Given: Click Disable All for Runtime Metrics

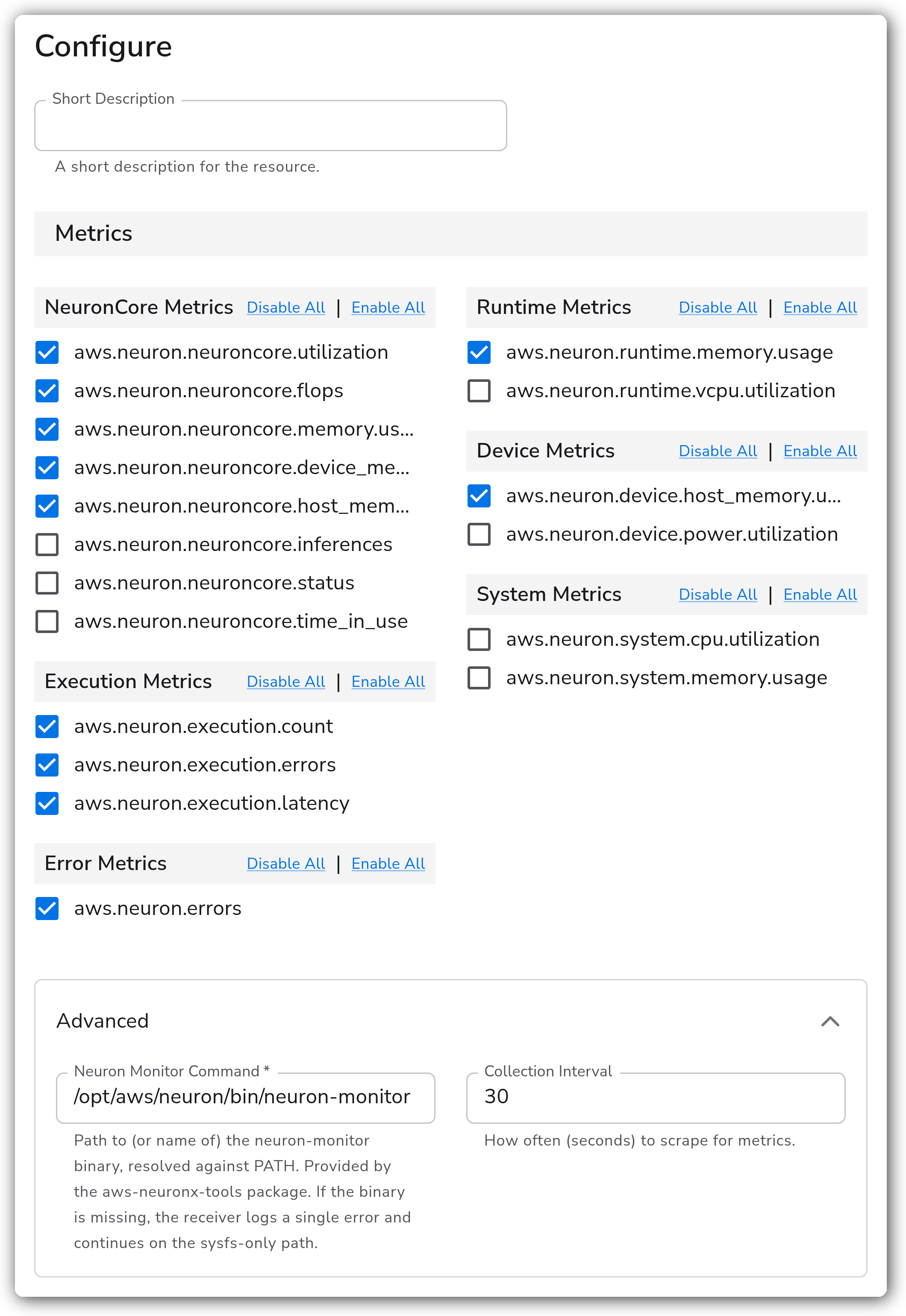Looking at the screenshot, I should [x=718, y=308].
